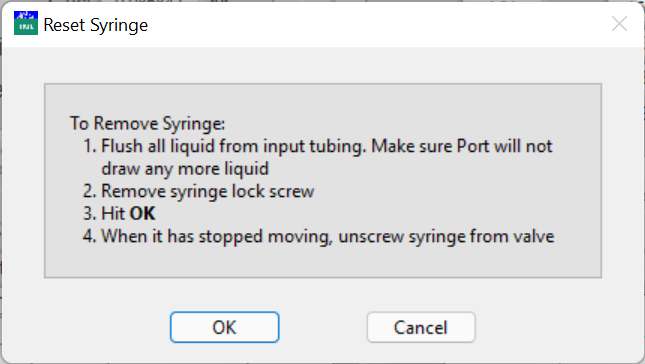Cancel the syringe reset

421,327
